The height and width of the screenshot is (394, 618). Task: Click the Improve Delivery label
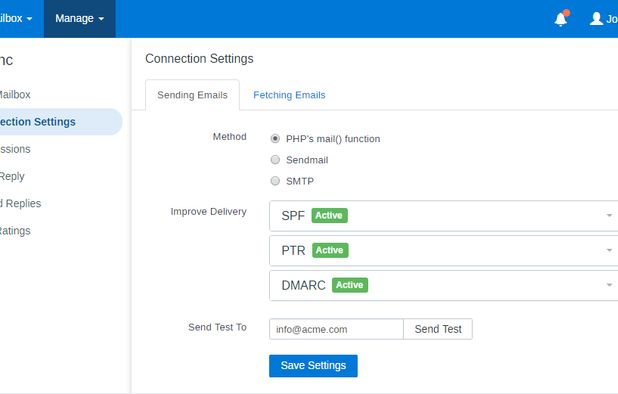pyautogui.click(x=208, y=212)
